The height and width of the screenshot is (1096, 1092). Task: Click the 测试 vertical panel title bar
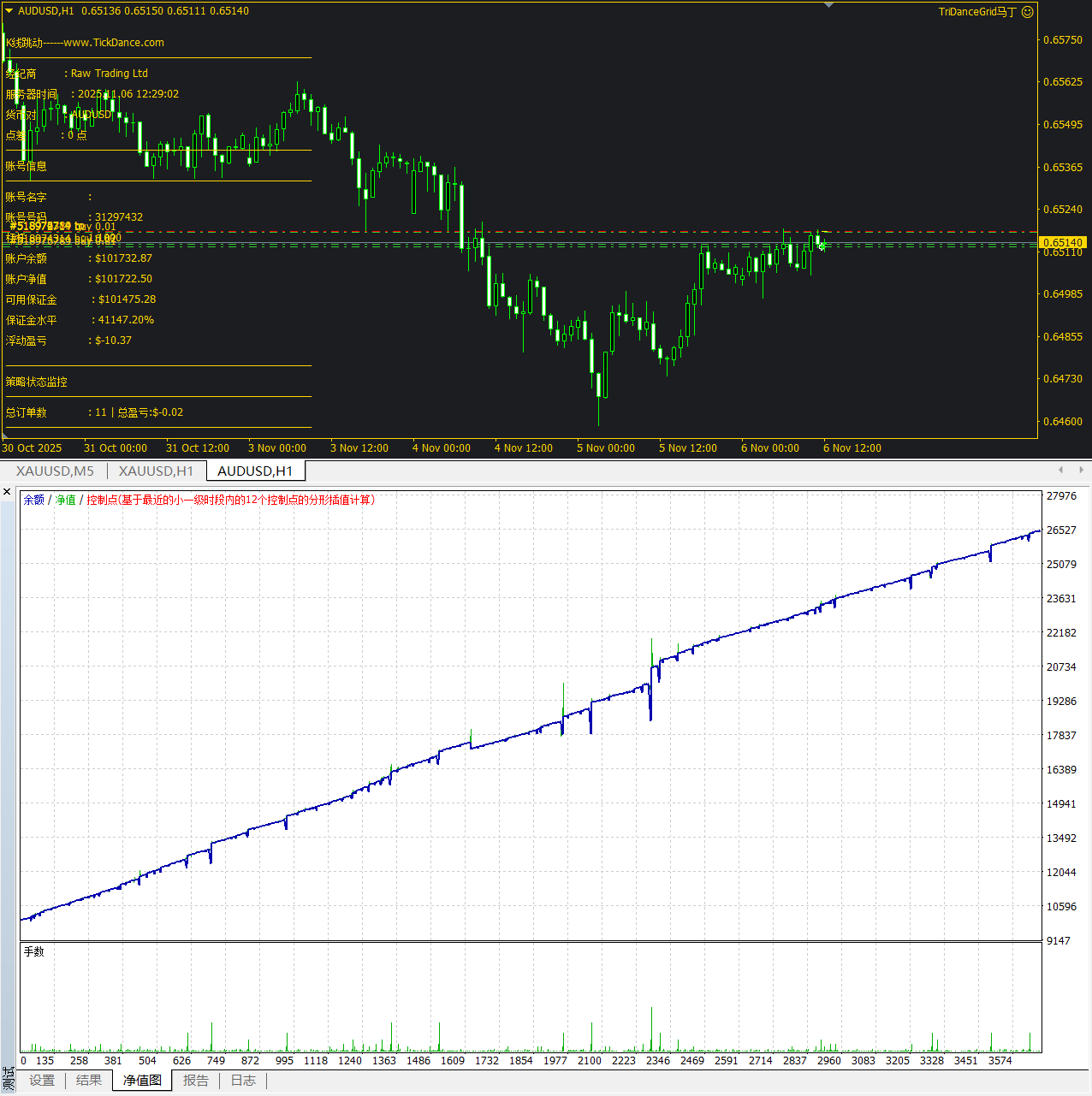coord(9,1076)
